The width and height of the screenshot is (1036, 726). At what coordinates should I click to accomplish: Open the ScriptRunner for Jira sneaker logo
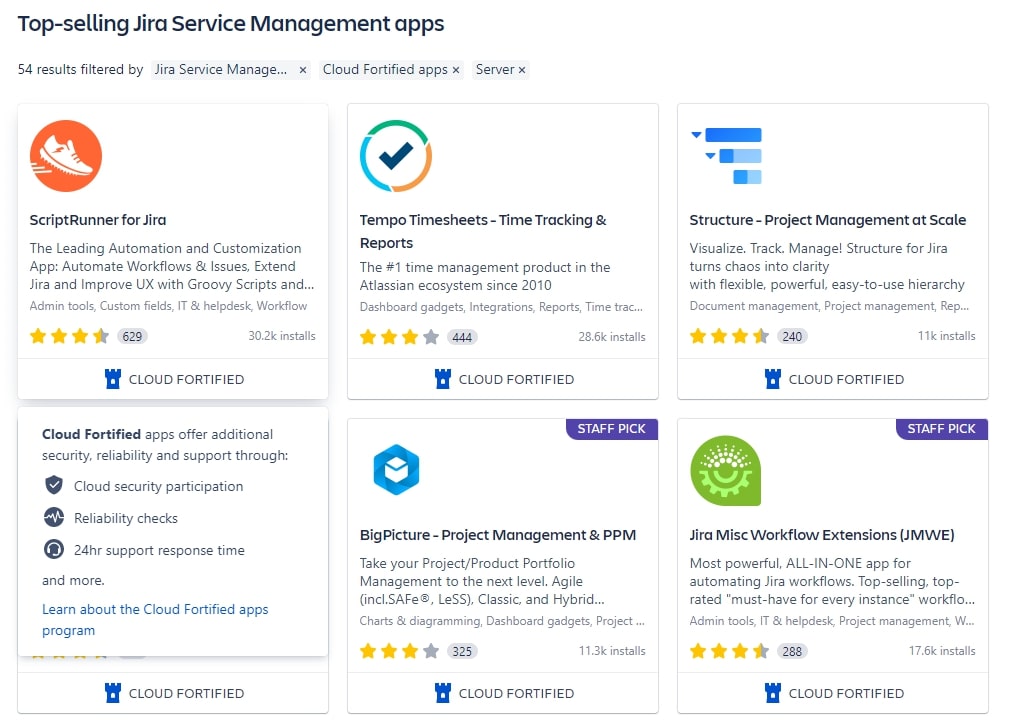(x=65, y=156)
